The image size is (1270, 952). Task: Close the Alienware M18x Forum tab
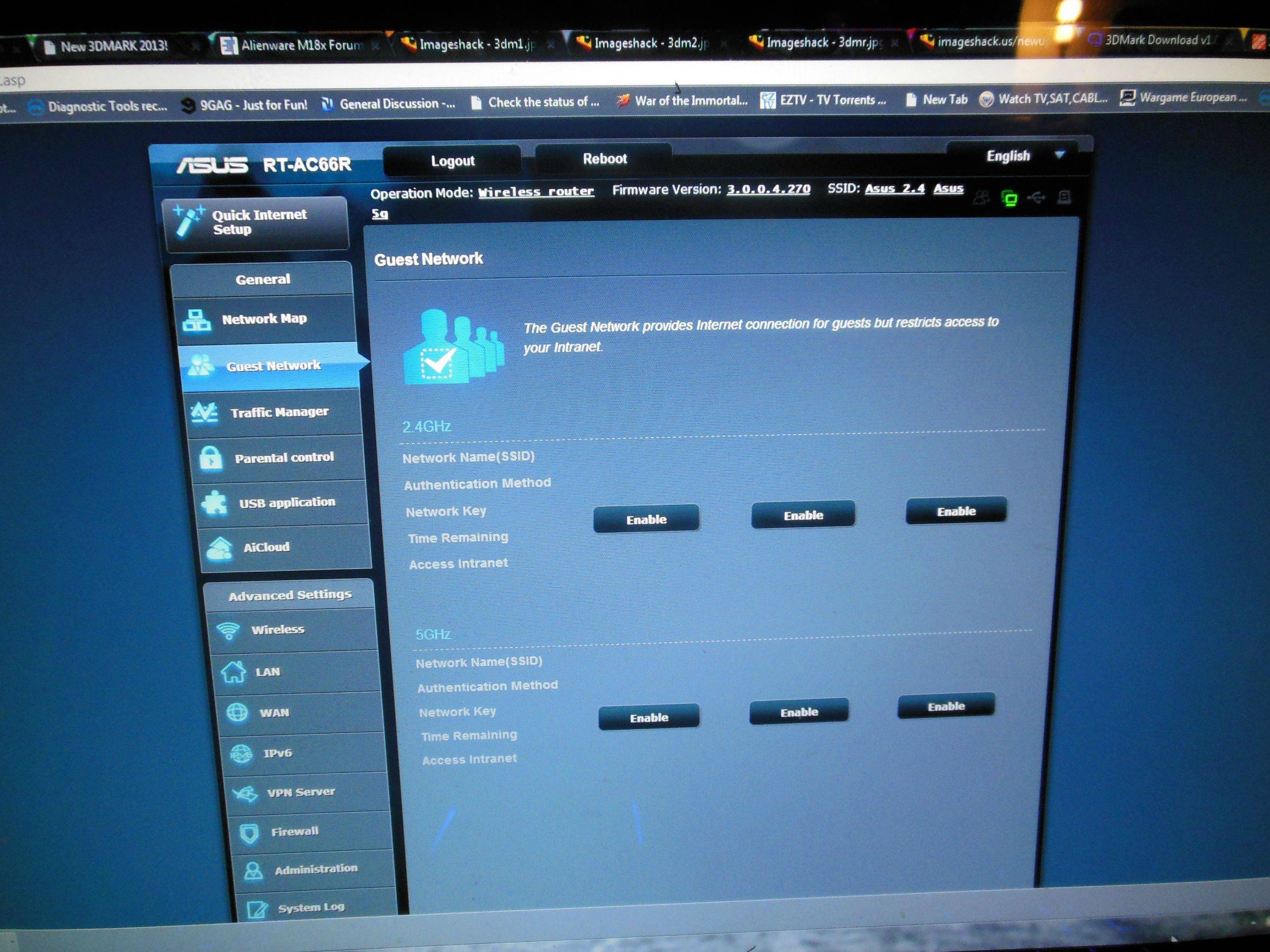[376, 46]
